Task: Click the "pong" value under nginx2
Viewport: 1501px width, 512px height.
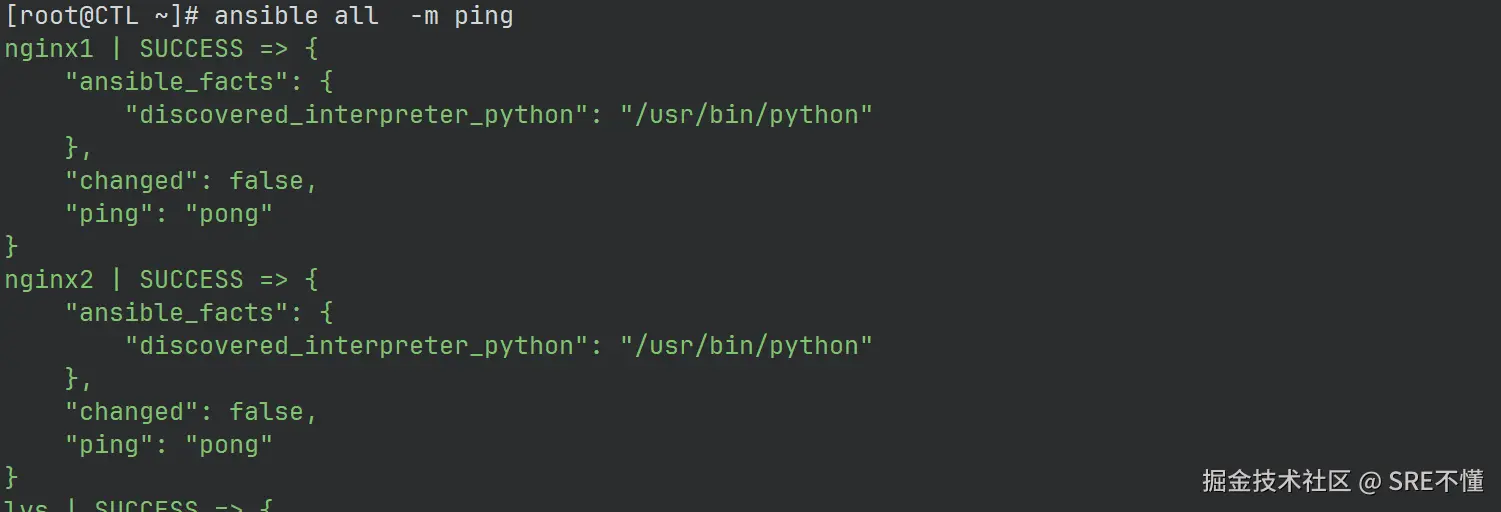Action: (x=229, y=445)
